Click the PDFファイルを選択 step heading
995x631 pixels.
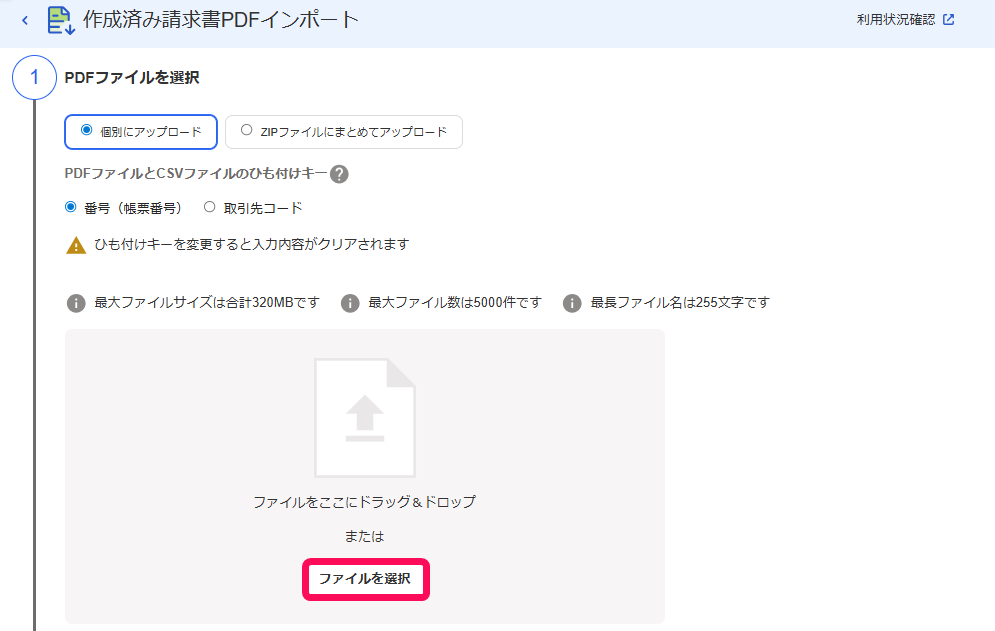click(x=132, y=77)
